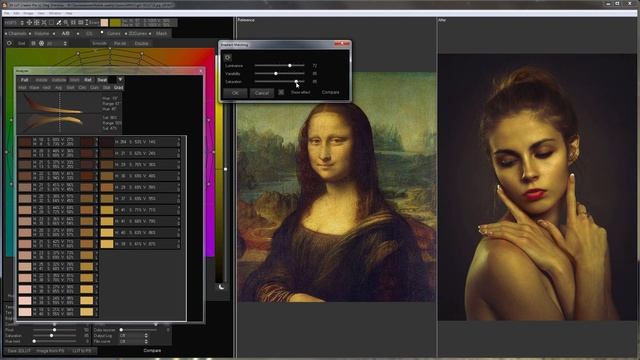Click Cancel in Instant Matching dialog
This screenshot has width=640, height=360.
click(x=262, y=93)
